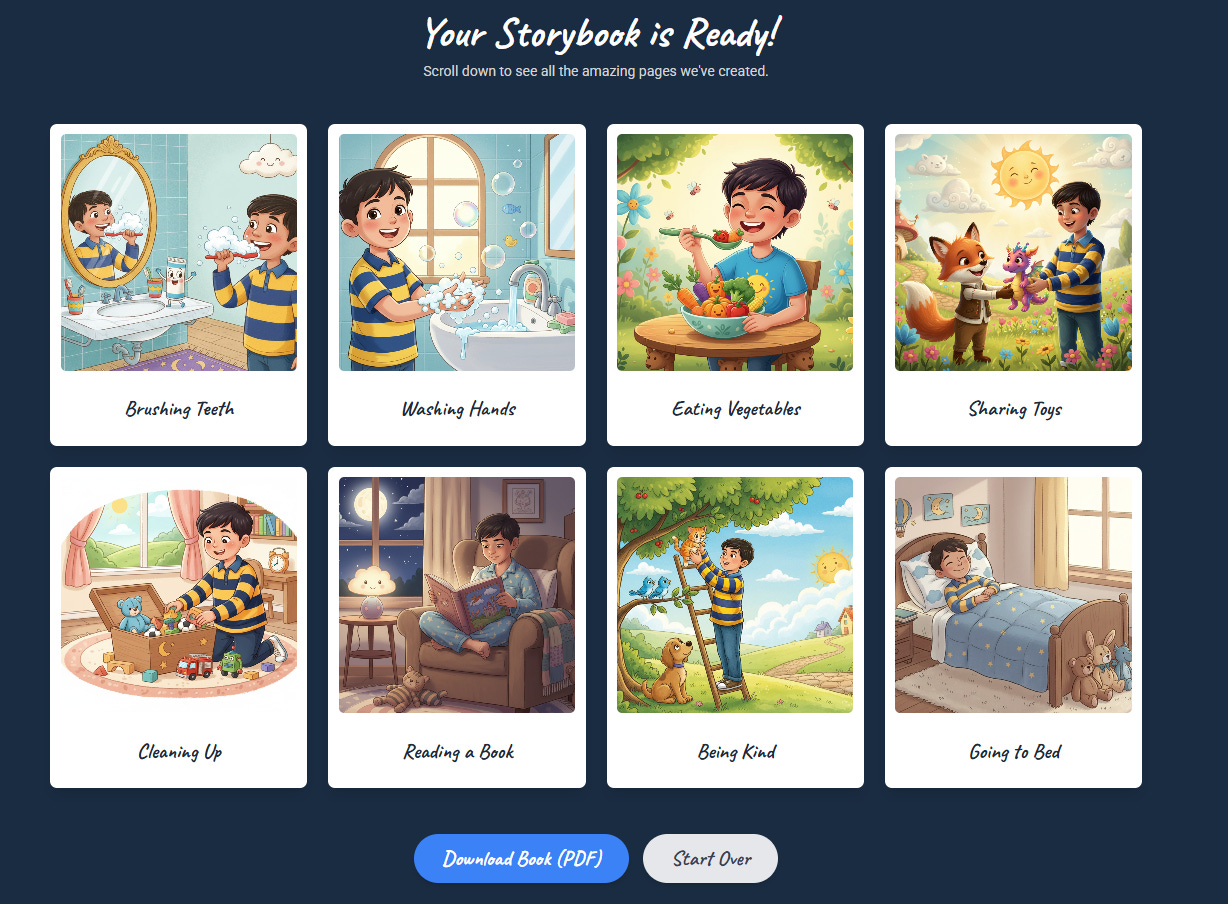Open the Being Kind picture
The image size is (1228, 904).
[735, 595]
